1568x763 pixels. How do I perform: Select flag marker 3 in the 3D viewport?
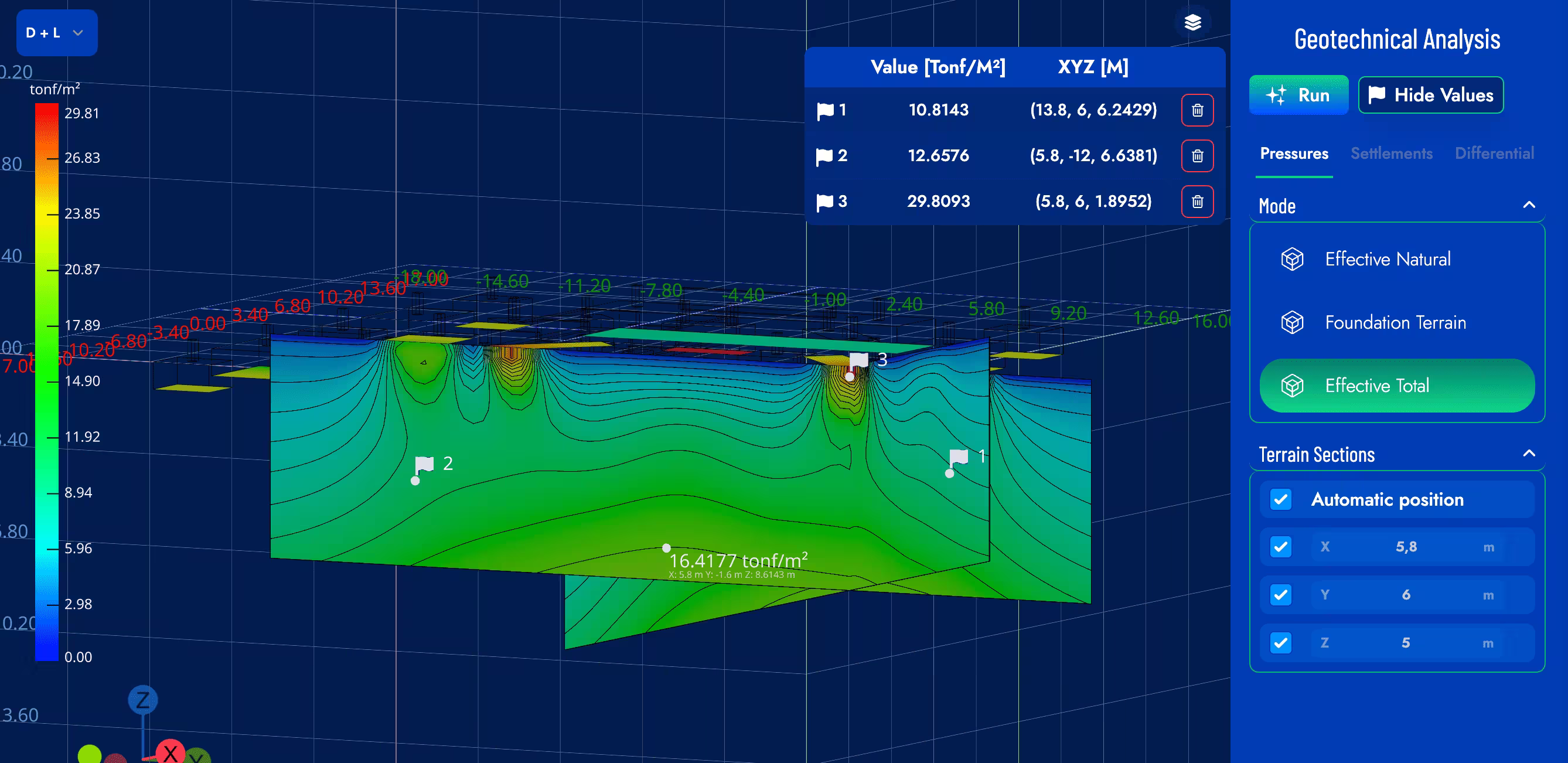(x=860, y=360)
